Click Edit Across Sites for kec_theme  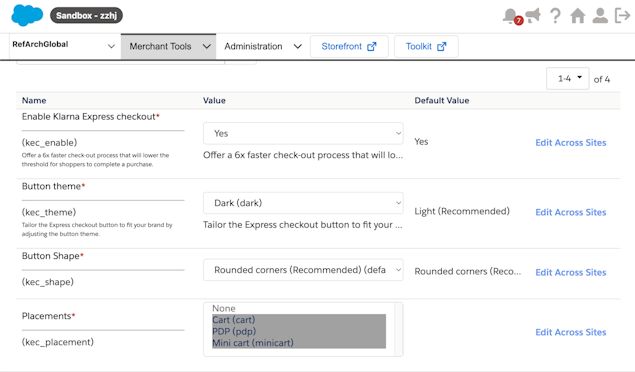[x=571, y=212]
